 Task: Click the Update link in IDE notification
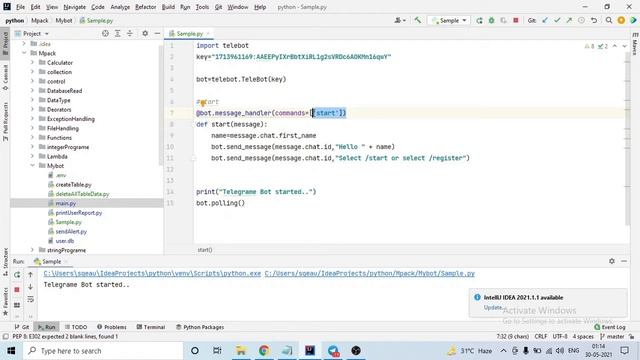click(493, 307)
